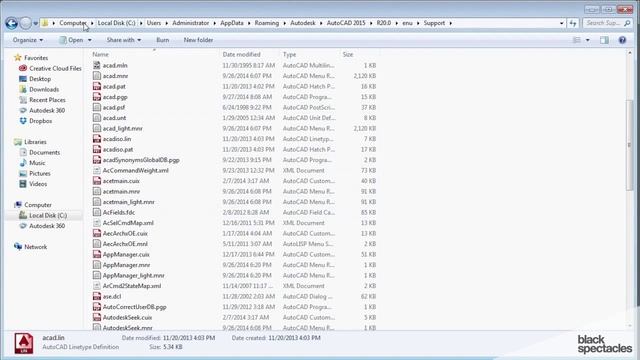Select the AcFields.fdc file

tap(119, 213)
